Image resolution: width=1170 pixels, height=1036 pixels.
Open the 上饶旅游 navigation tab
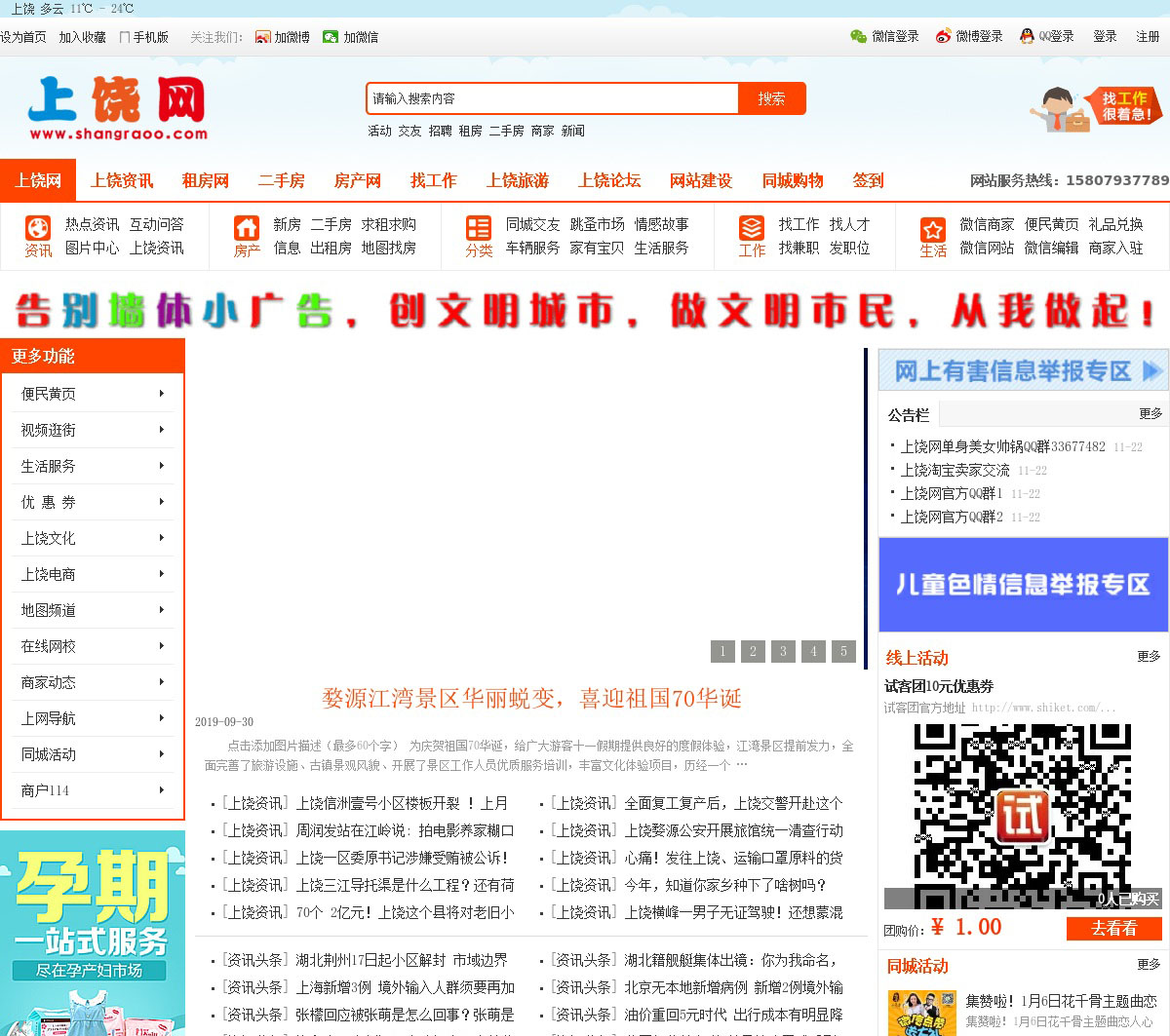point(518,180)
